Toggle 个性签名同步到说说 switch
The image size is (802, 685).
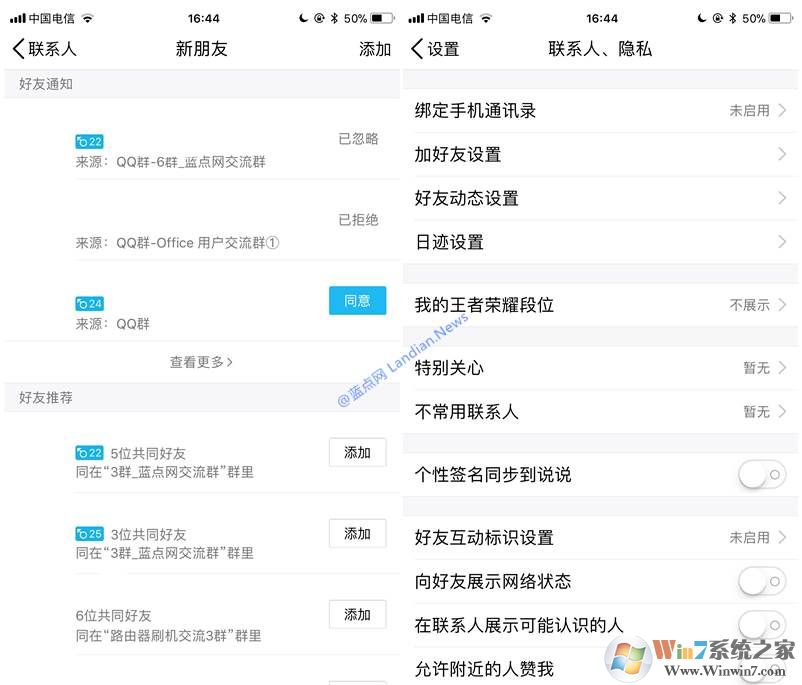click(762, 475)
